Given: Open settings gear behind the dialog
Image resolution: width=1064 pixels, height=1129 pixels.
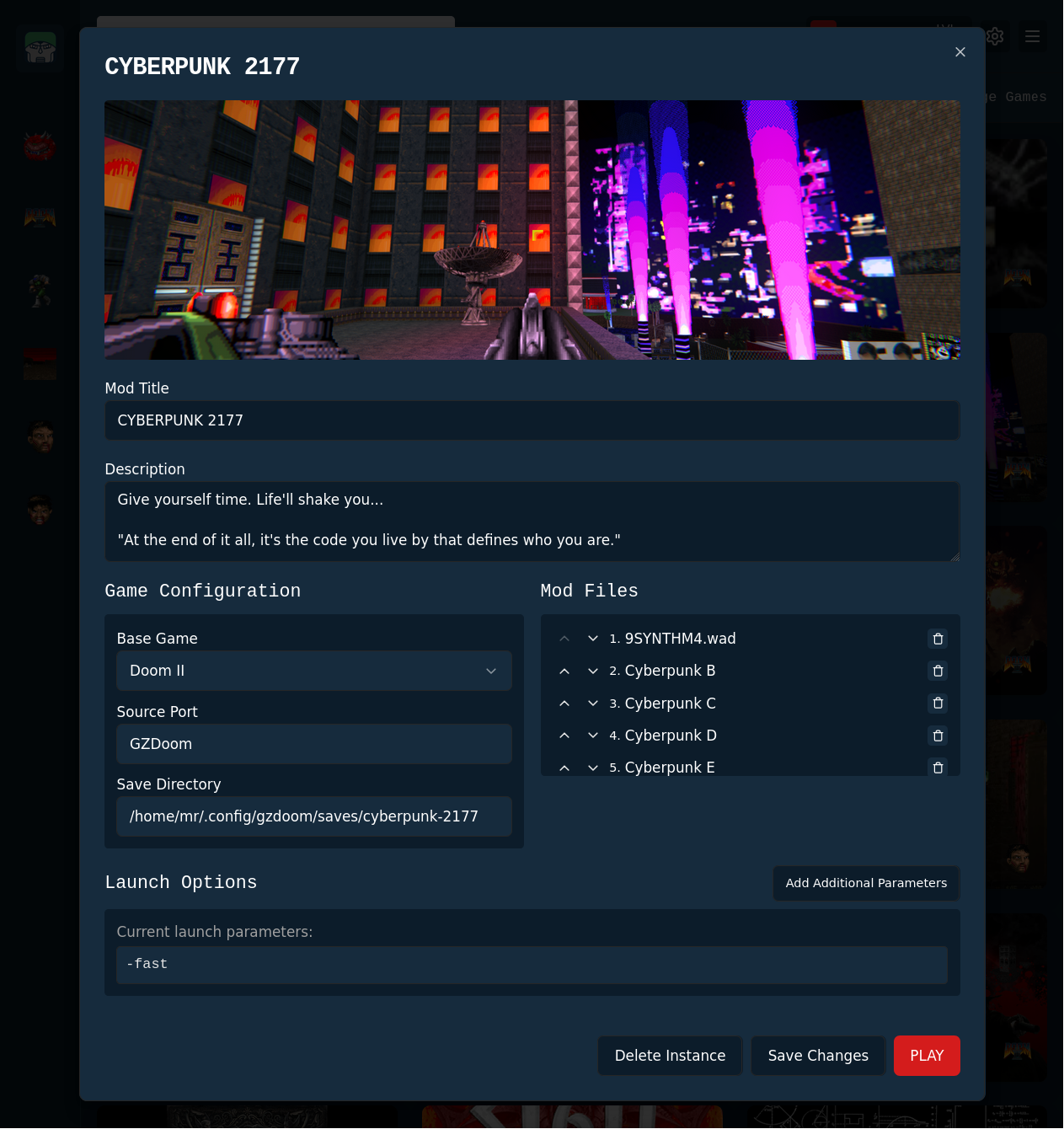Looking at the screenshot, I should [995, 36].
